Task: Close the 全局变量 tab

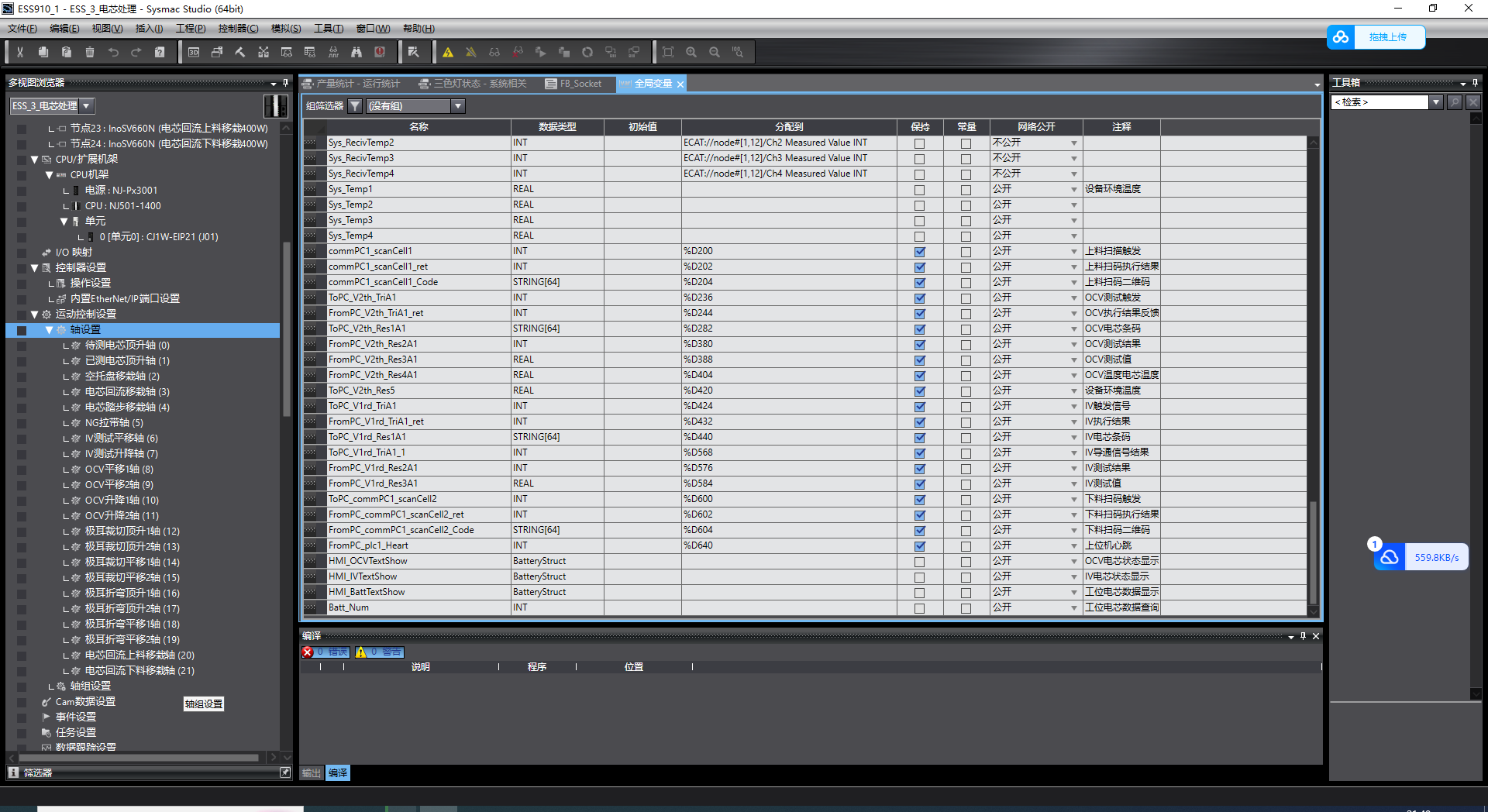Action: tap(680, 84)
